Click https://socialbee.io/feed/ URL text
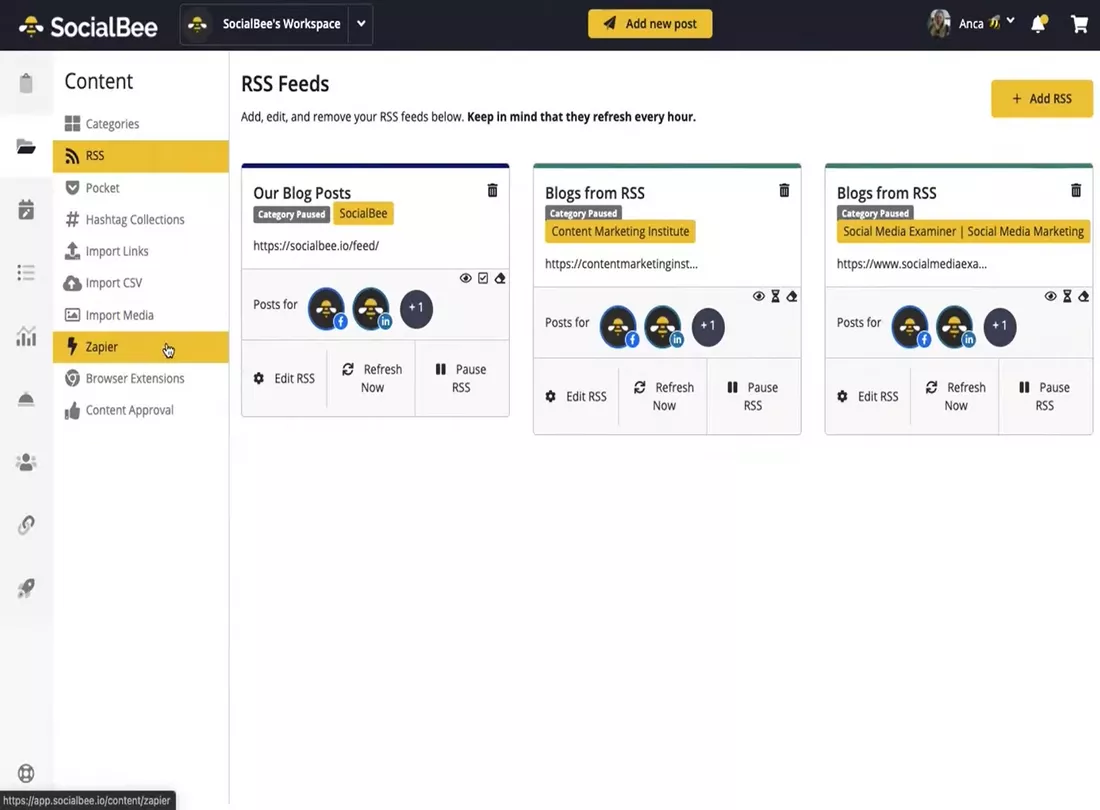Screen dimensions: 1100x810 tap(316, 245)
